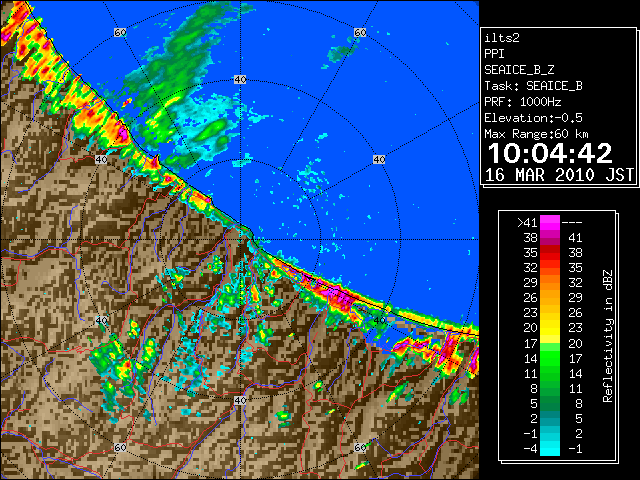Click the red legend swatch at 35 dBZ

550,253
